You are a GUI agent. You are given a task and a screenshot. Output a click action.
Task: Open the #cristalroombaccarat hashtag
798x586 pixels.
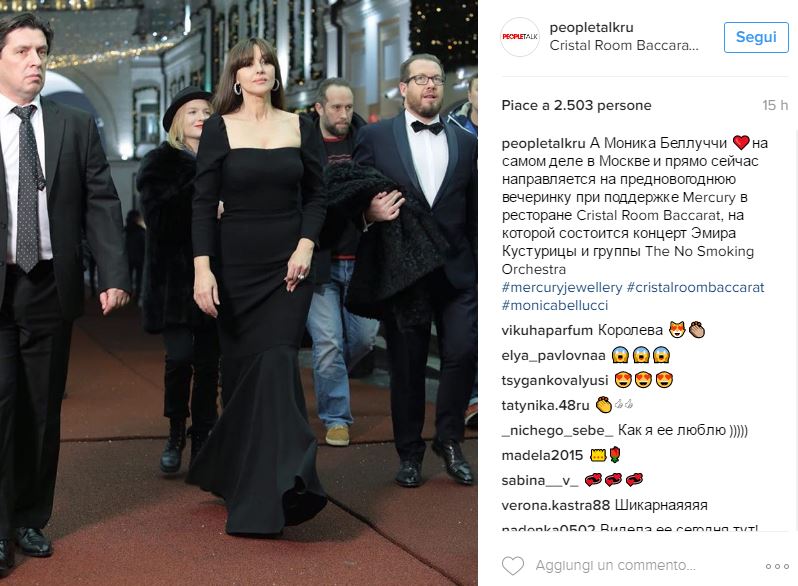(x=696, y=287)
